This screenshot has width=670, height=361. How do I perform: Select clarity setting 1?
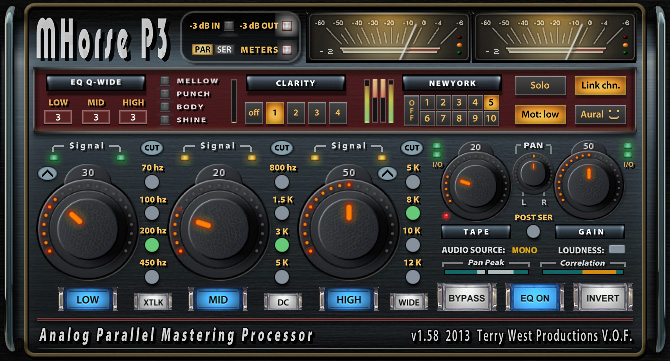point(275,113)
